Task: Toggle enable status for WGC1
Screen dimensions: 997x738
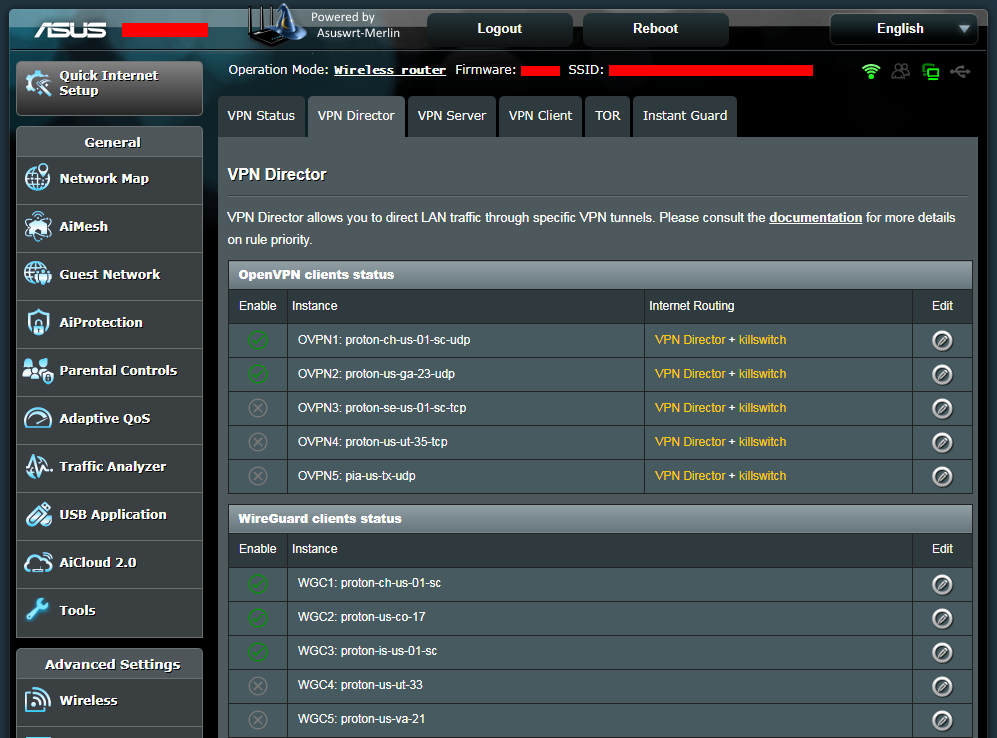Action: [258, 584]
